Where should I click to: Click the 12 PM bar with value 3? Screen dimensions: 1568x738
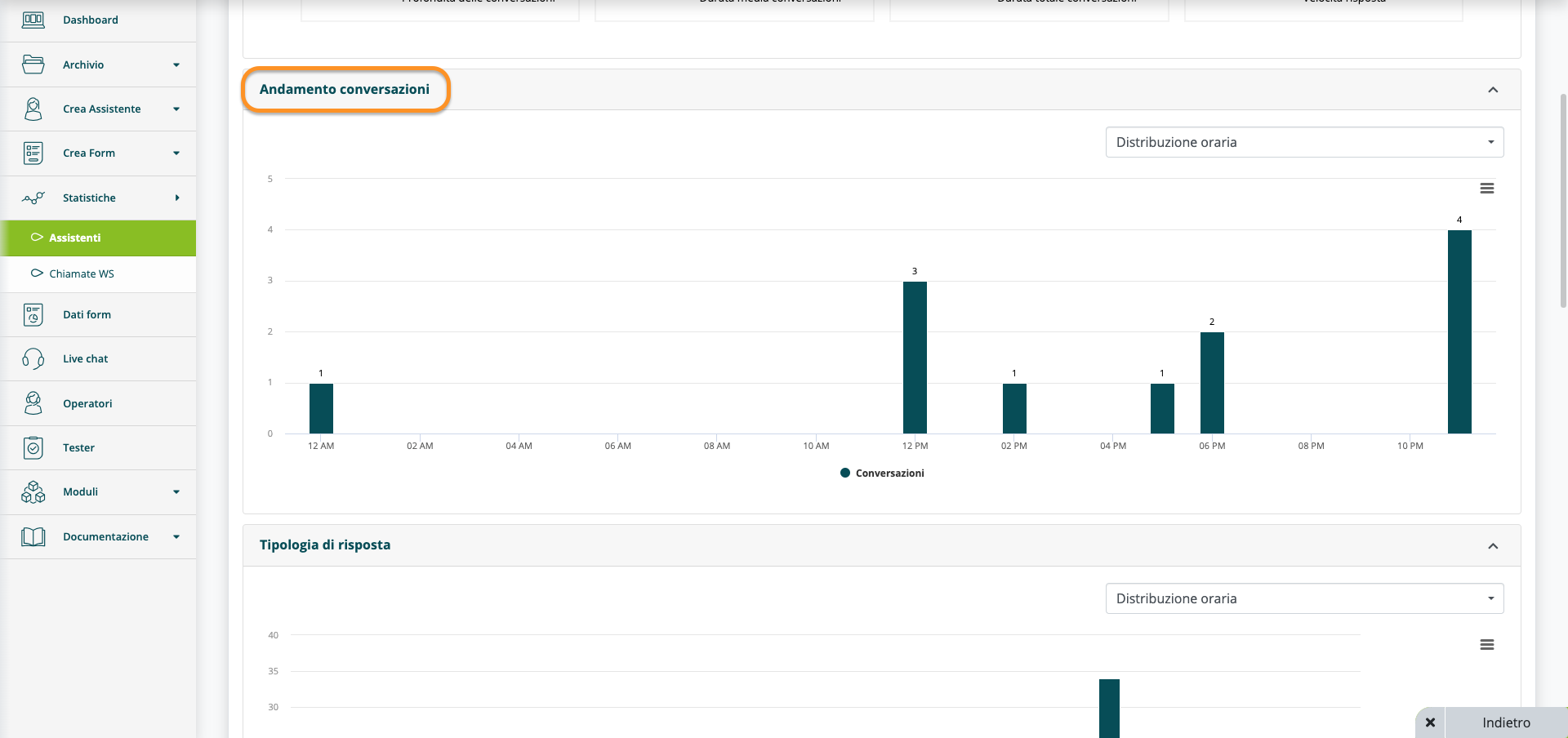click(x=915, y=358)
